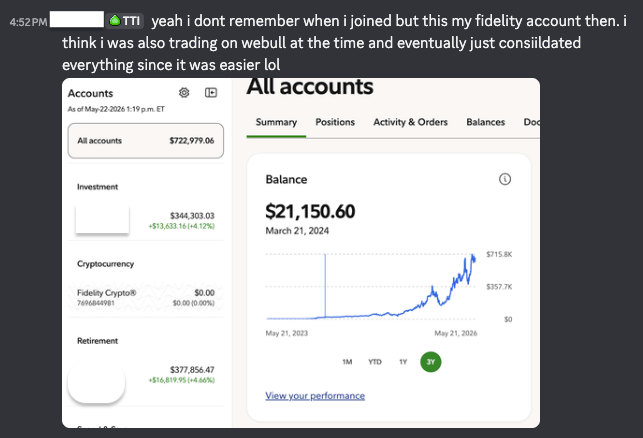Image resolution: width=643 pixels, height=438 pixels.
Task: Select the 3Y chart range
Action: [431, 362]
